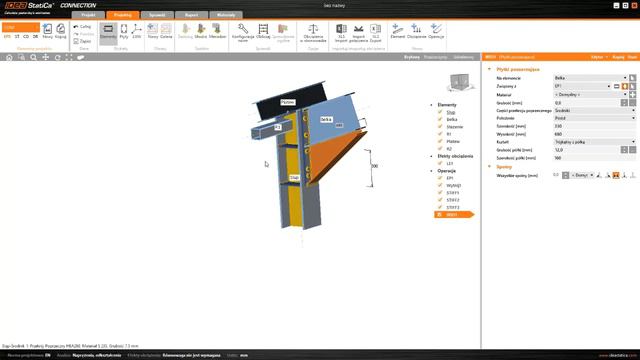Click the Wysokość [mm] value field
The image size is (640, 360).
[x=594, y=134]
